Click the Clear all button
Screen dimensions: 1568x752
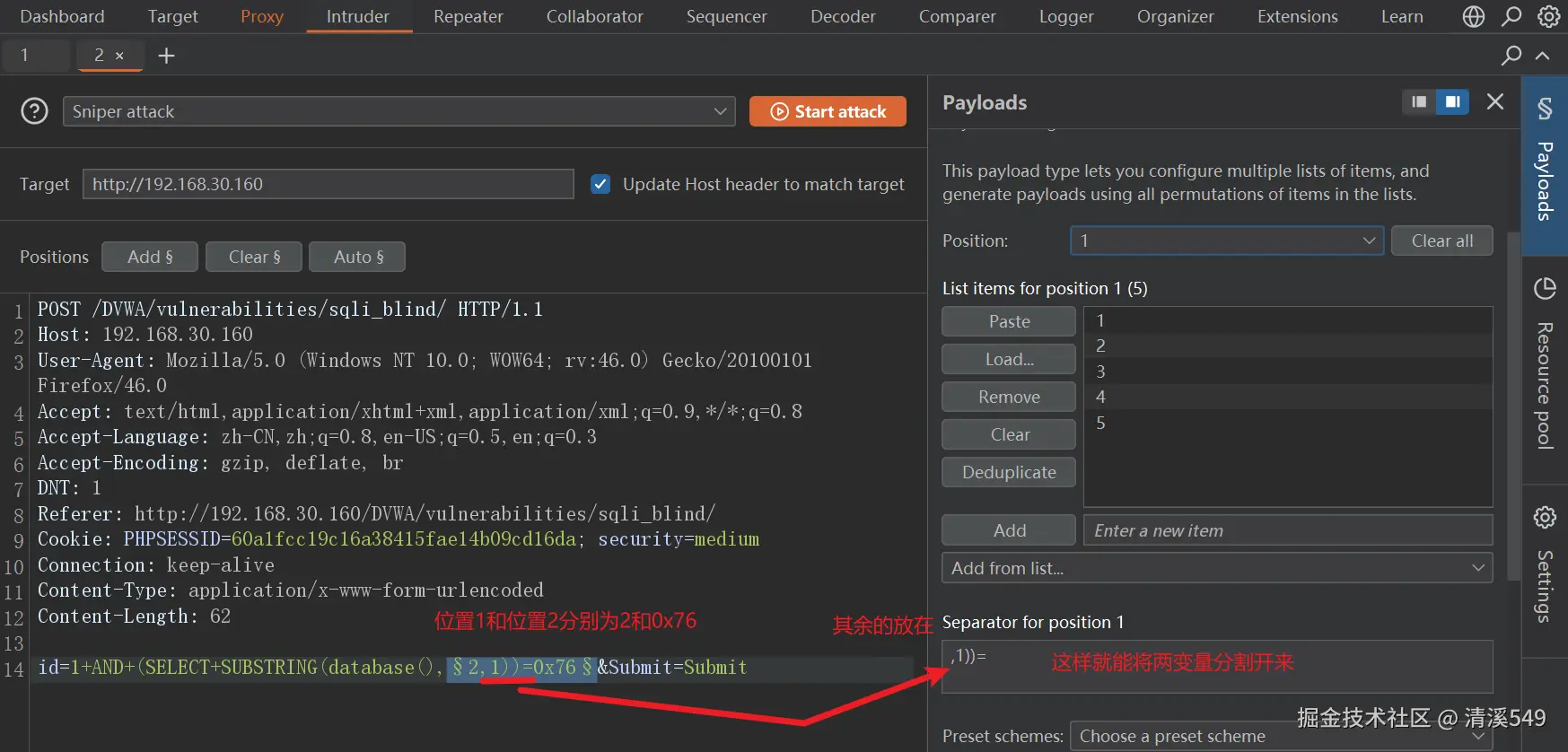point(1441,240)
